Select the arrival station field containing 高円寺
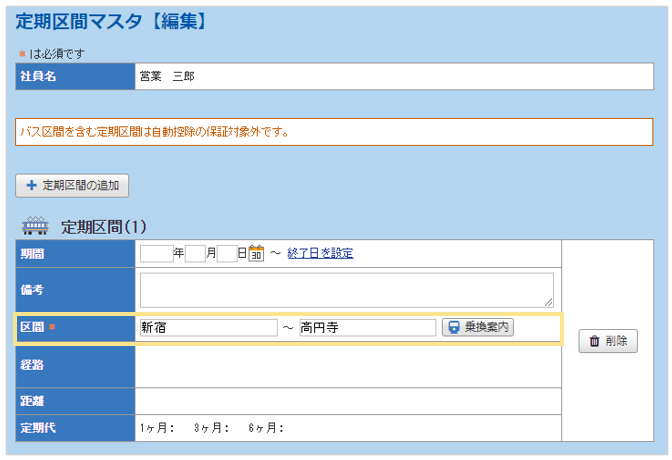 pos(367,327)
